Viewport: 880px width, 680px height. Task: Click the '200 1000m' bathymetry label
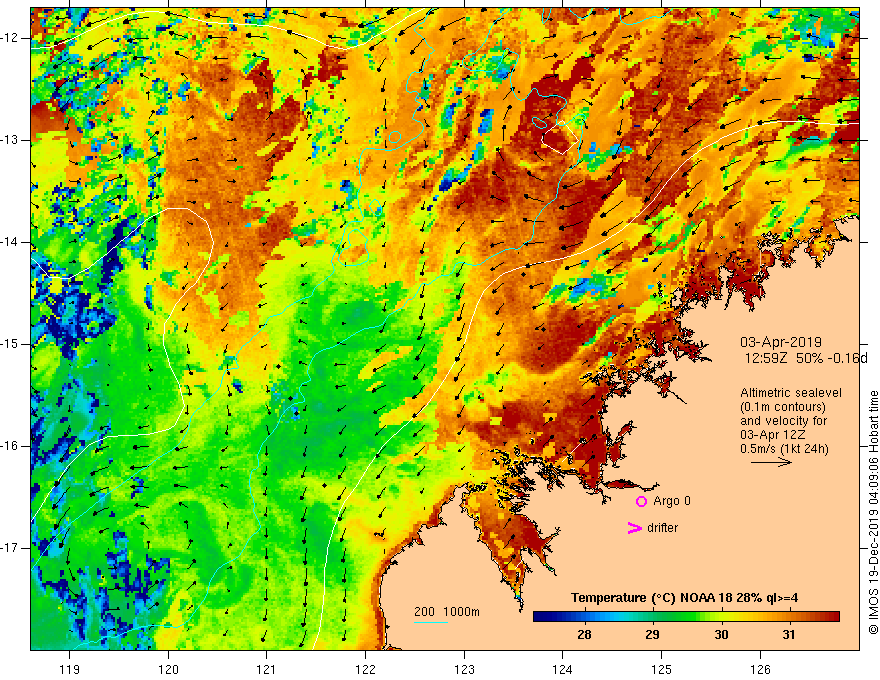447,612
